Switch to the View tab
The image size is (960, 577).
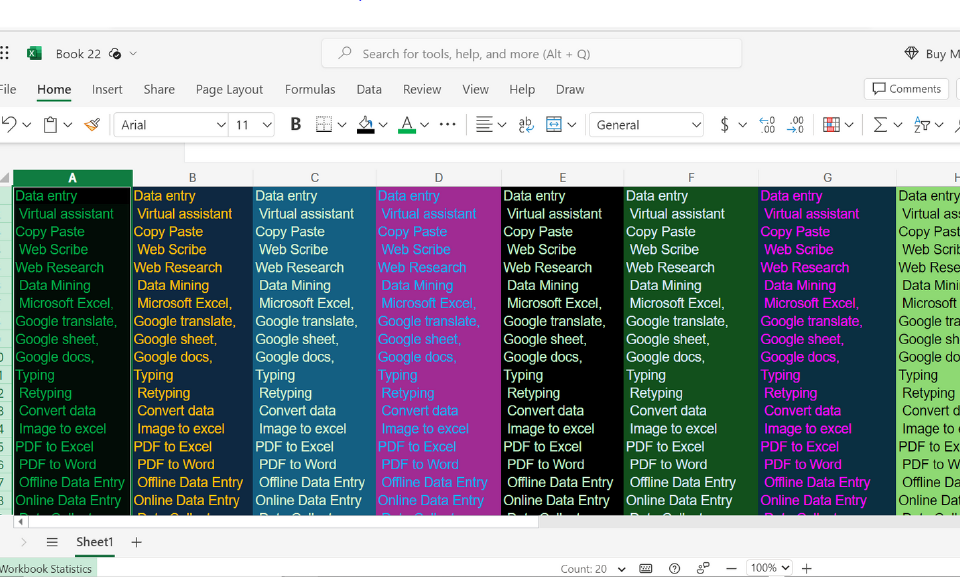475,89
